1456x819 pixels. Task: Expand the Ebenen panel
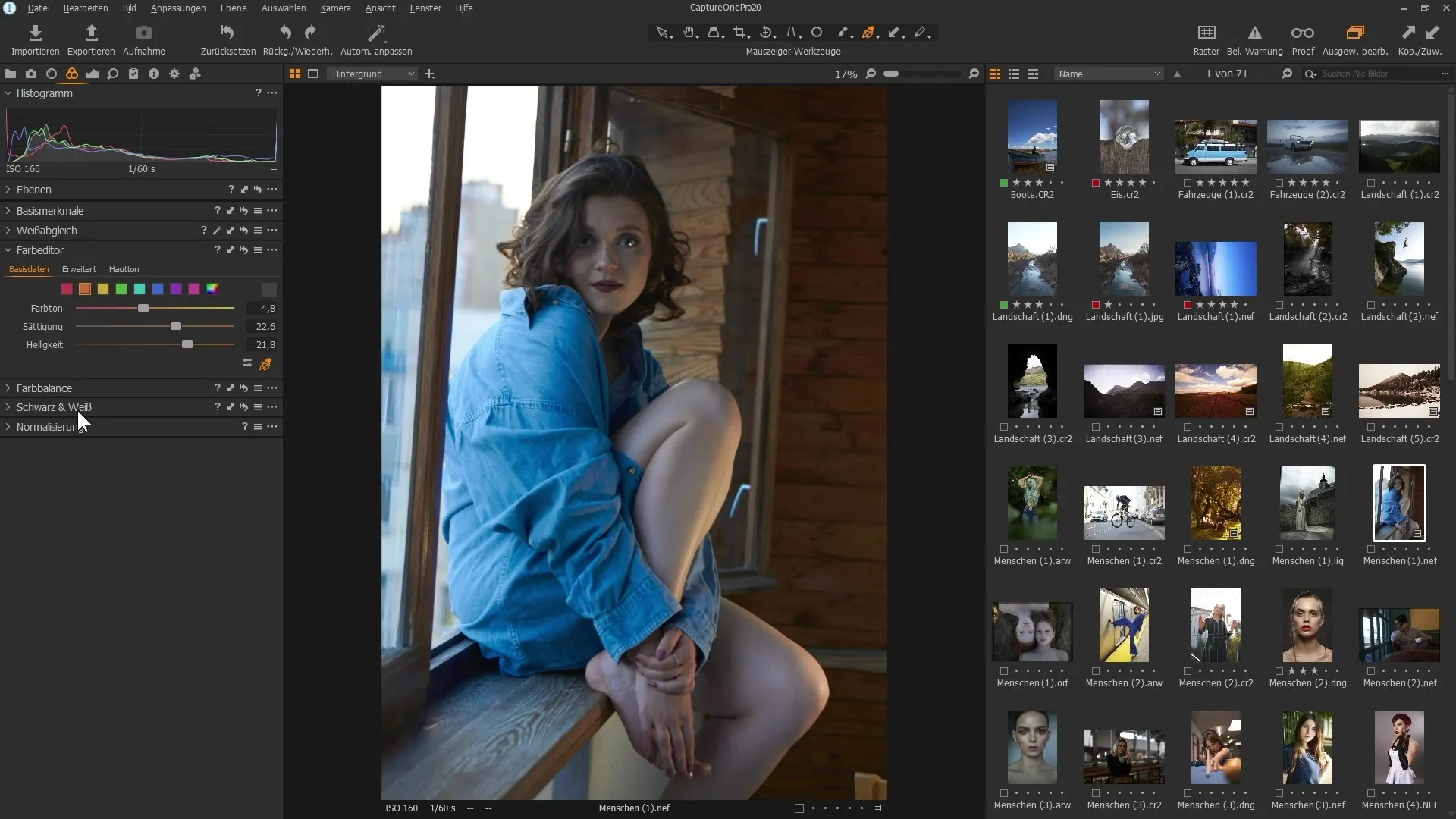click(8, 190)
